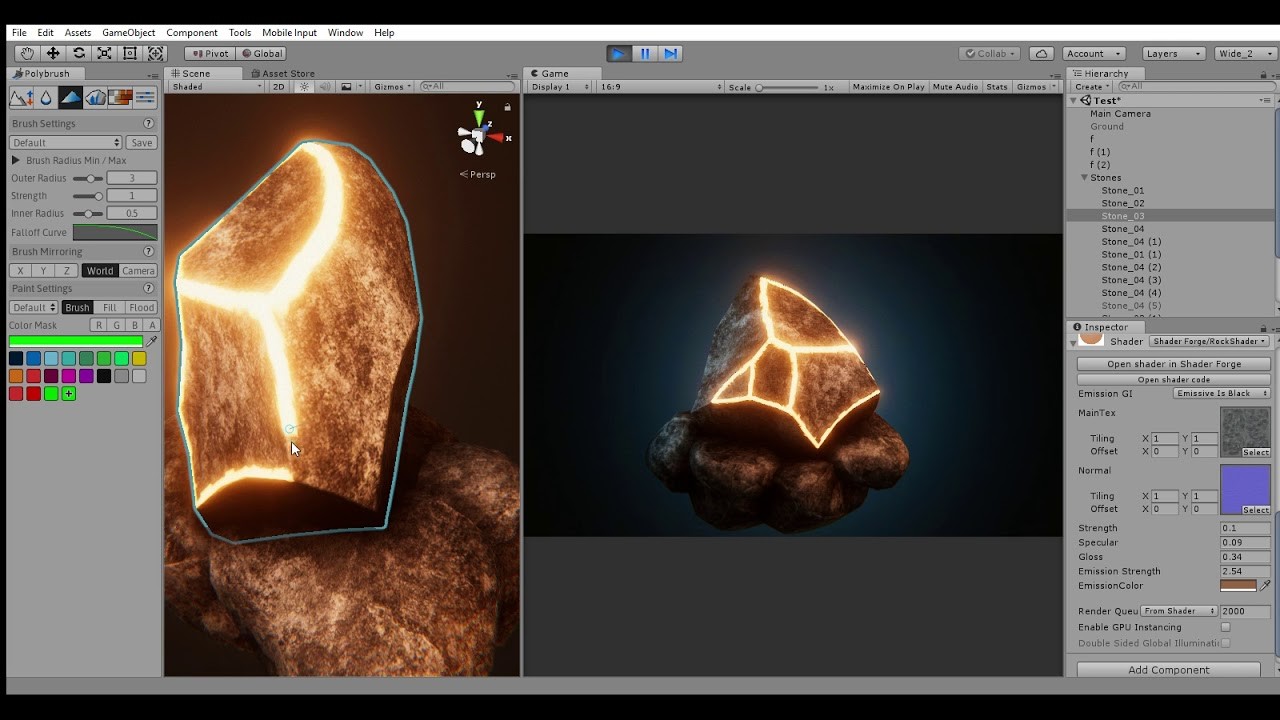
Task: Open the Layers dropdown in the toolbar
Action: [1174, 53]
